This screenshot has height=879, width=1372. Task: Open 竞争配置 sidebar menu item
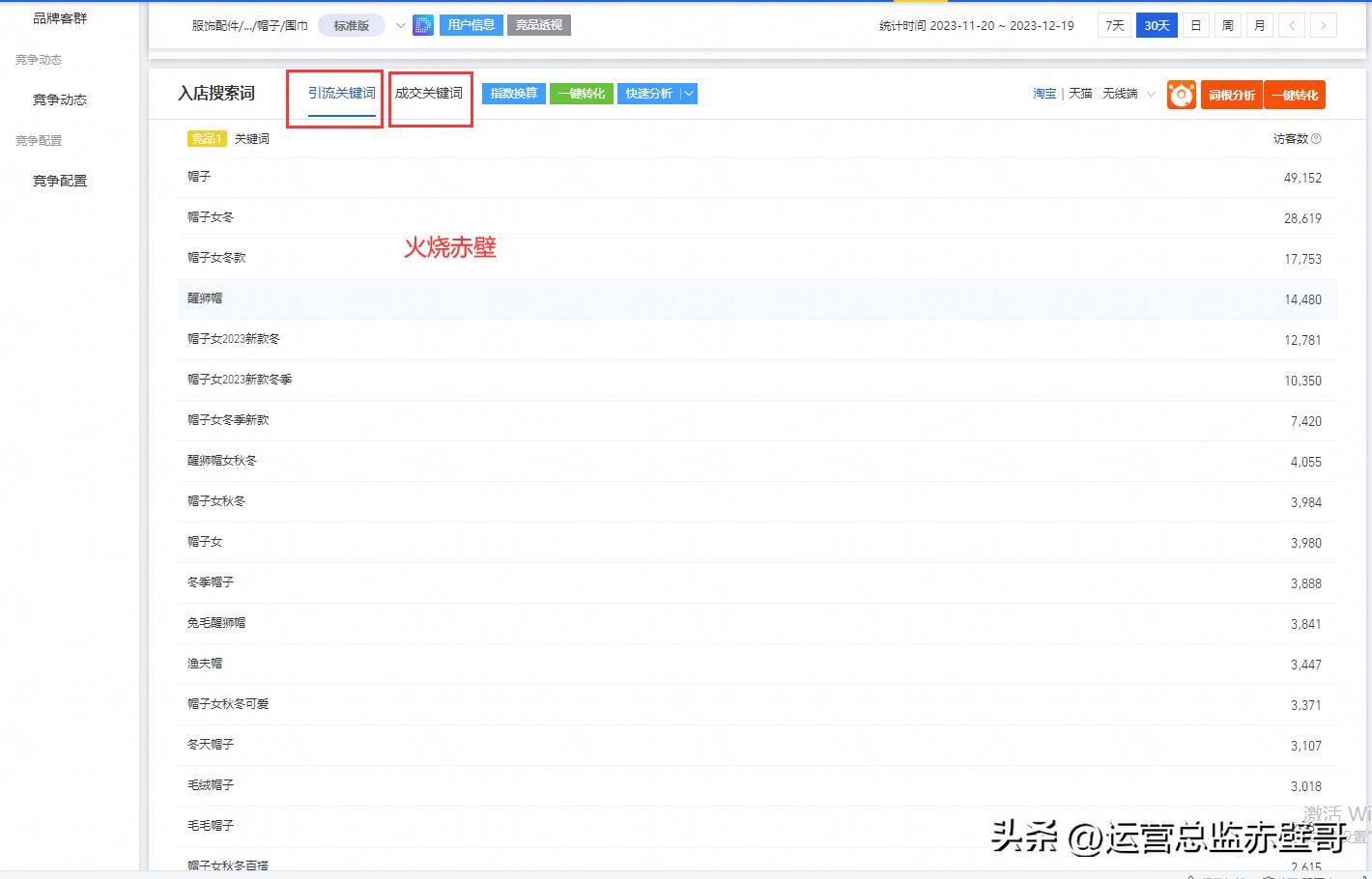pos(60,181)
